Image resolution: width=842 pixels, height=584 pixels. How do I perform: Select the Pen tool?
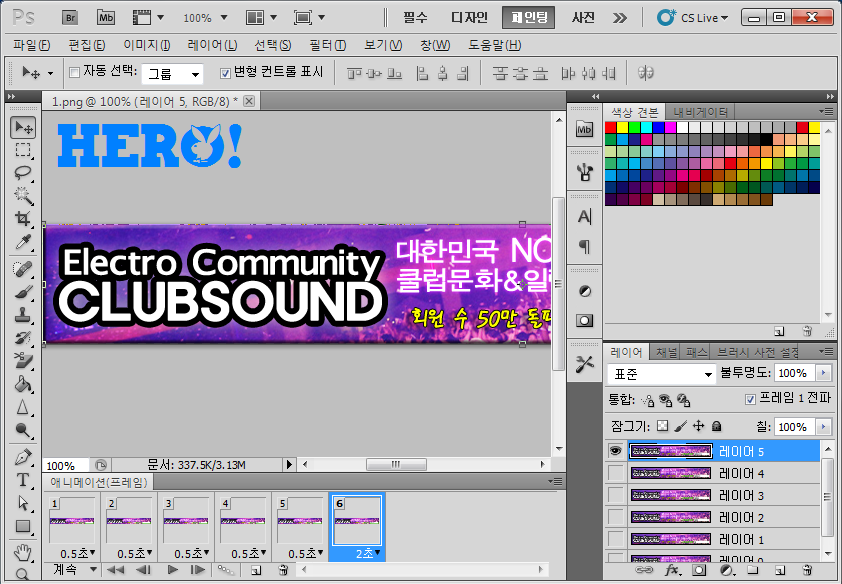(23, 457)
